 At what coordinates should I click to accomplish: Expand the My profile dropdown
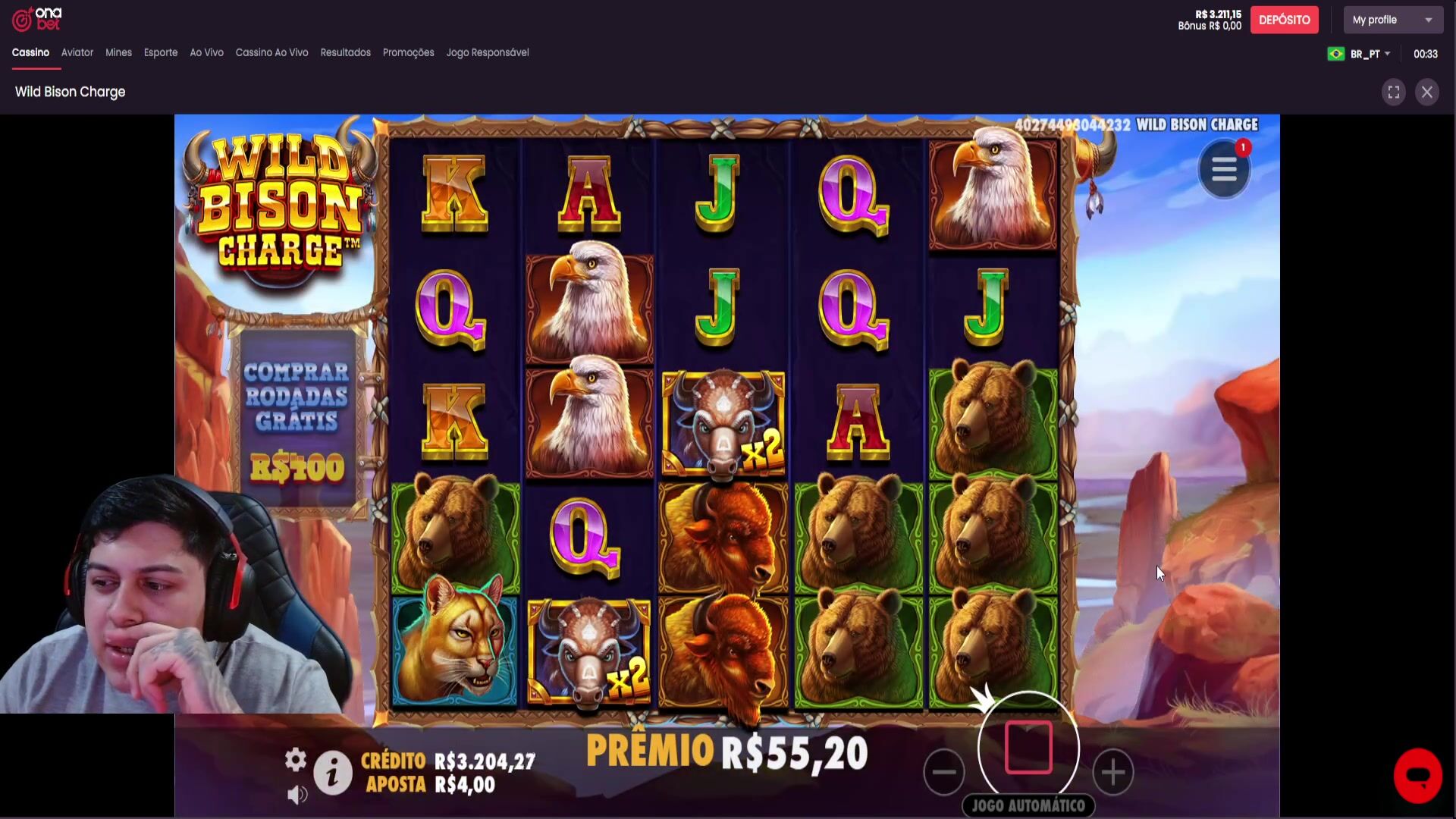[x=1394, y=20]
